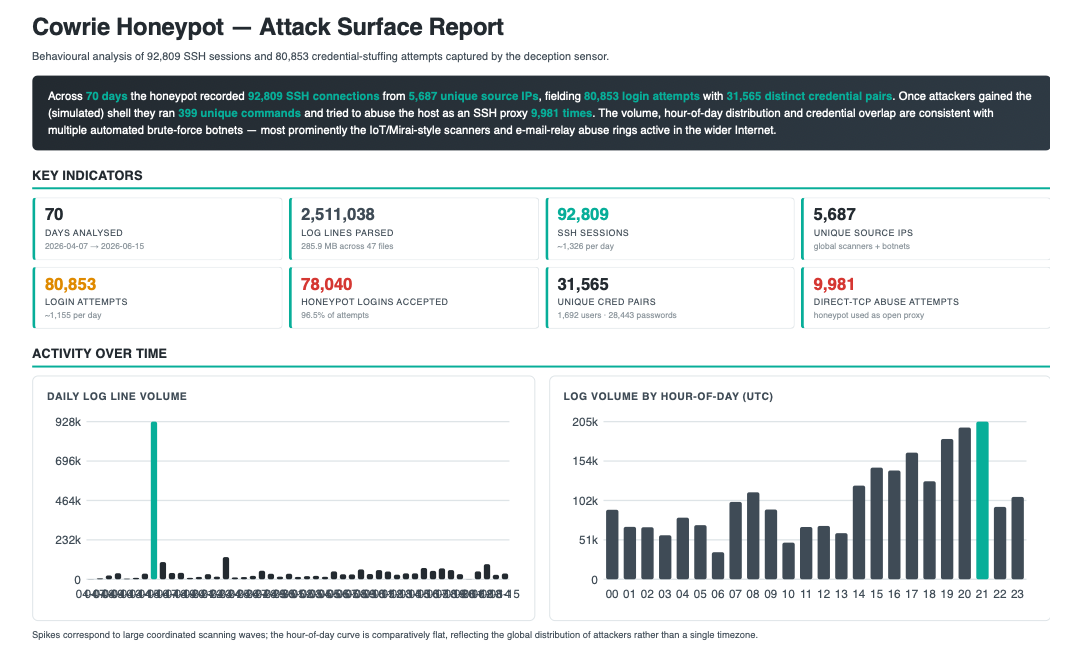Click the bar for hour 10

(788, 561)
